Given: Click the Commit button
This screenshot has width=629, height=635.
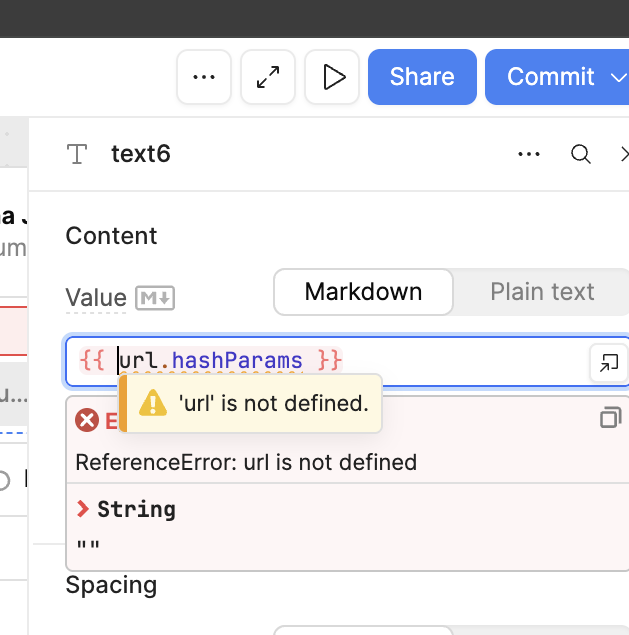Looking at the screenshot, I should point(550,77).
